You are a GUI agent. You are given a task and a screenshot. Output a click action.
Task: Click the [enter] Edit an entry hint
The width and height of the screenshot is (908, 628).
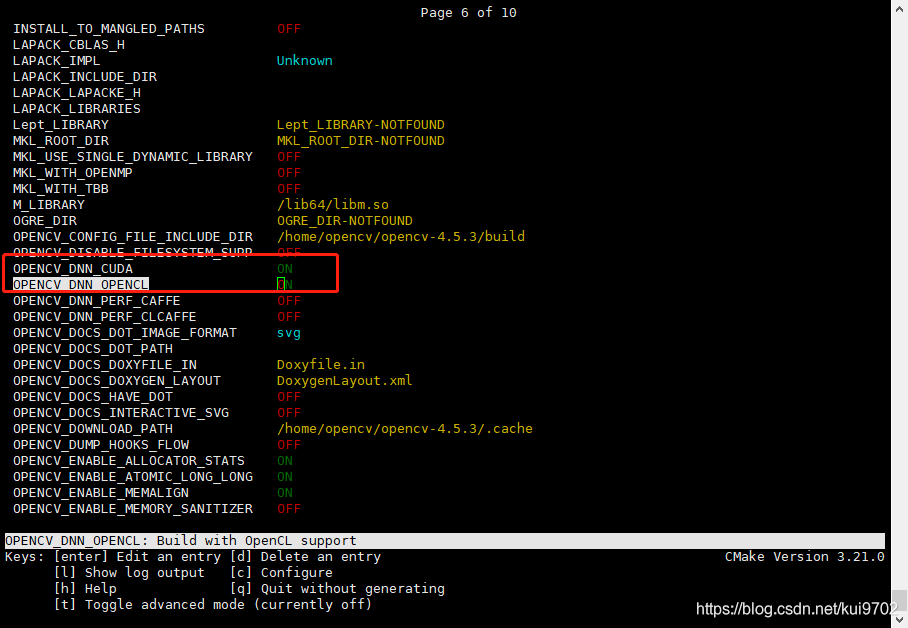click(x=137, y=557)
